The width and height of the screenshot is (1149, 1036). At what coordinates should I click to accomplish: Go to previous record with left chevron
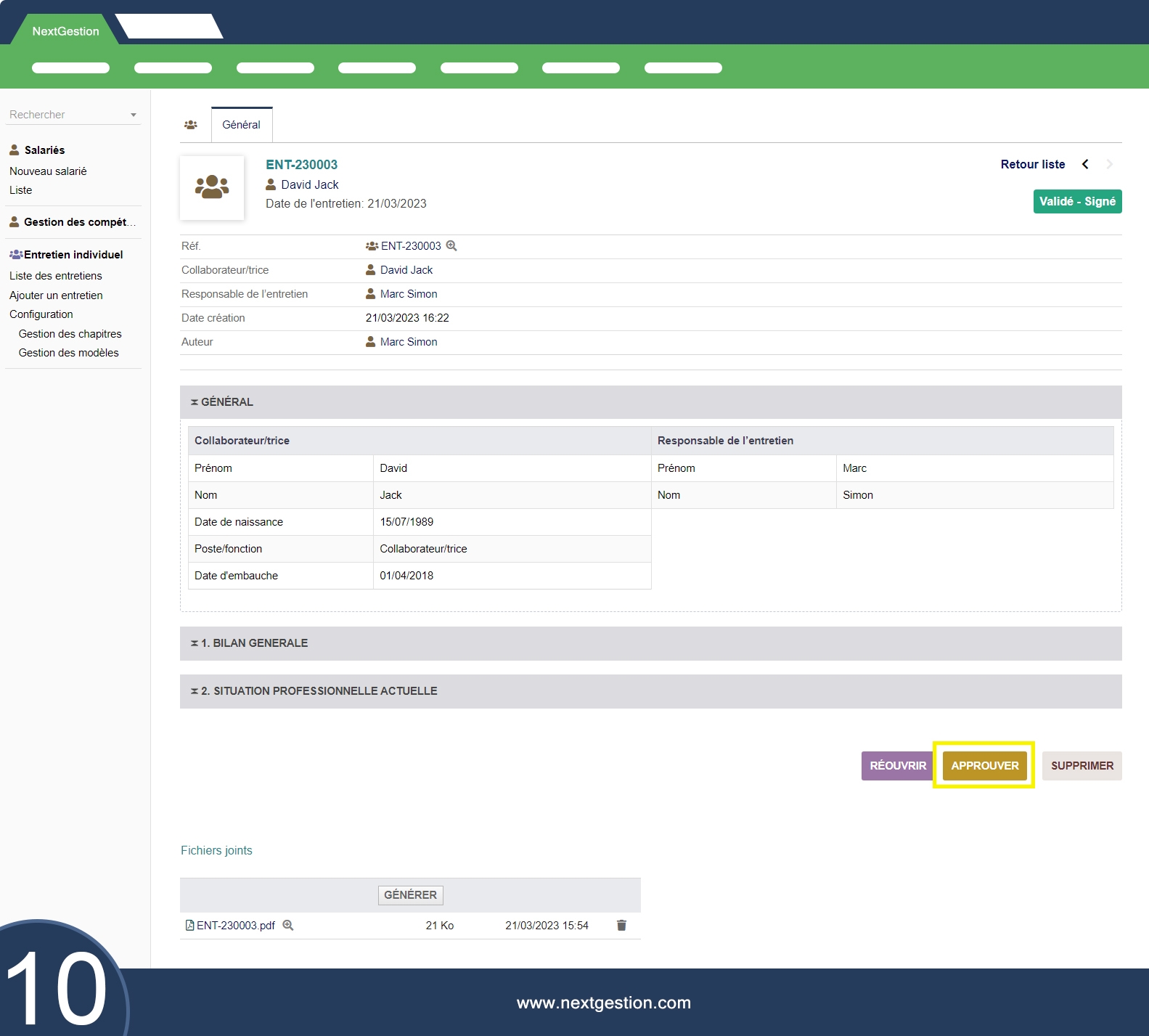coord(1085,165)
